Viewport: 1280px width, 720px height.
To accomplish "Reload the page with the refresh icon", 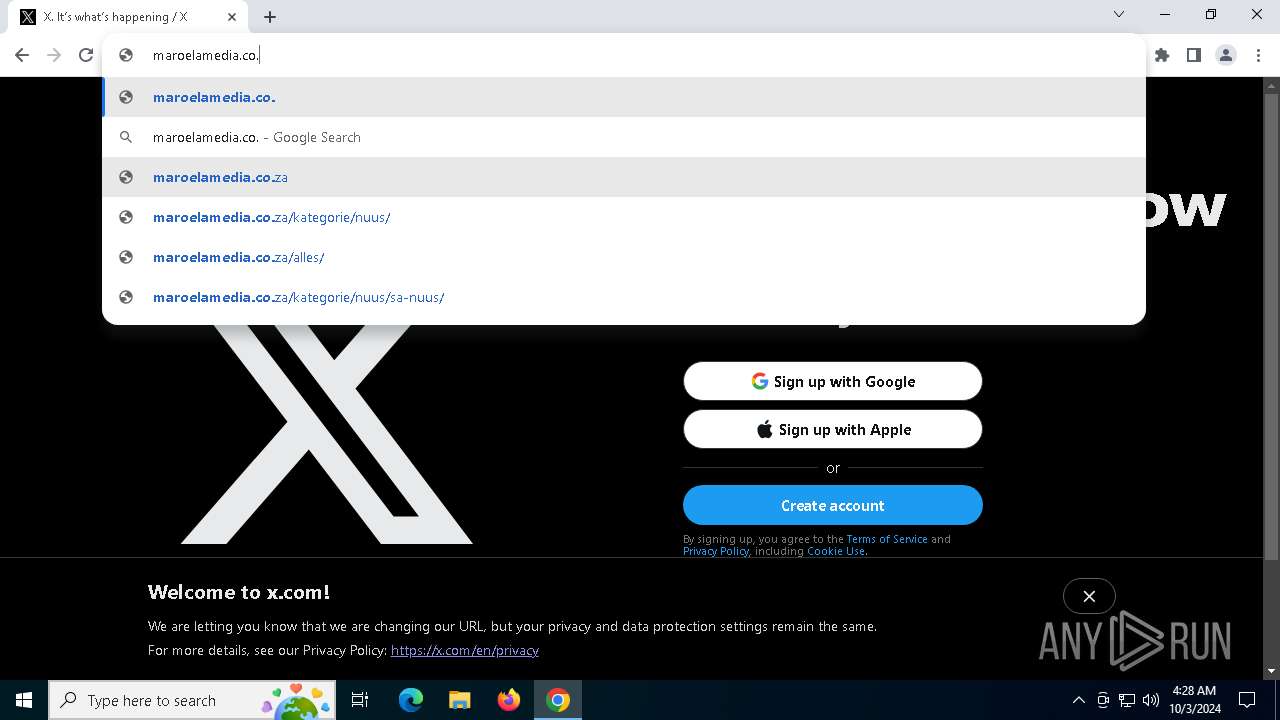I will point(86,55).
